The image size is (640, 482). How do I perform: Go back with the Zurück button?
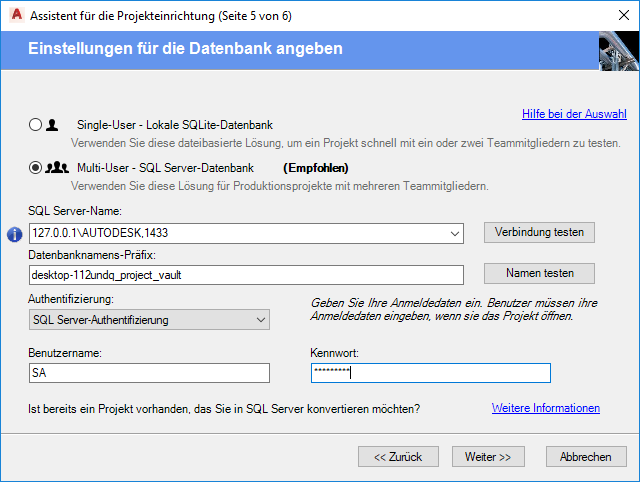398,456
